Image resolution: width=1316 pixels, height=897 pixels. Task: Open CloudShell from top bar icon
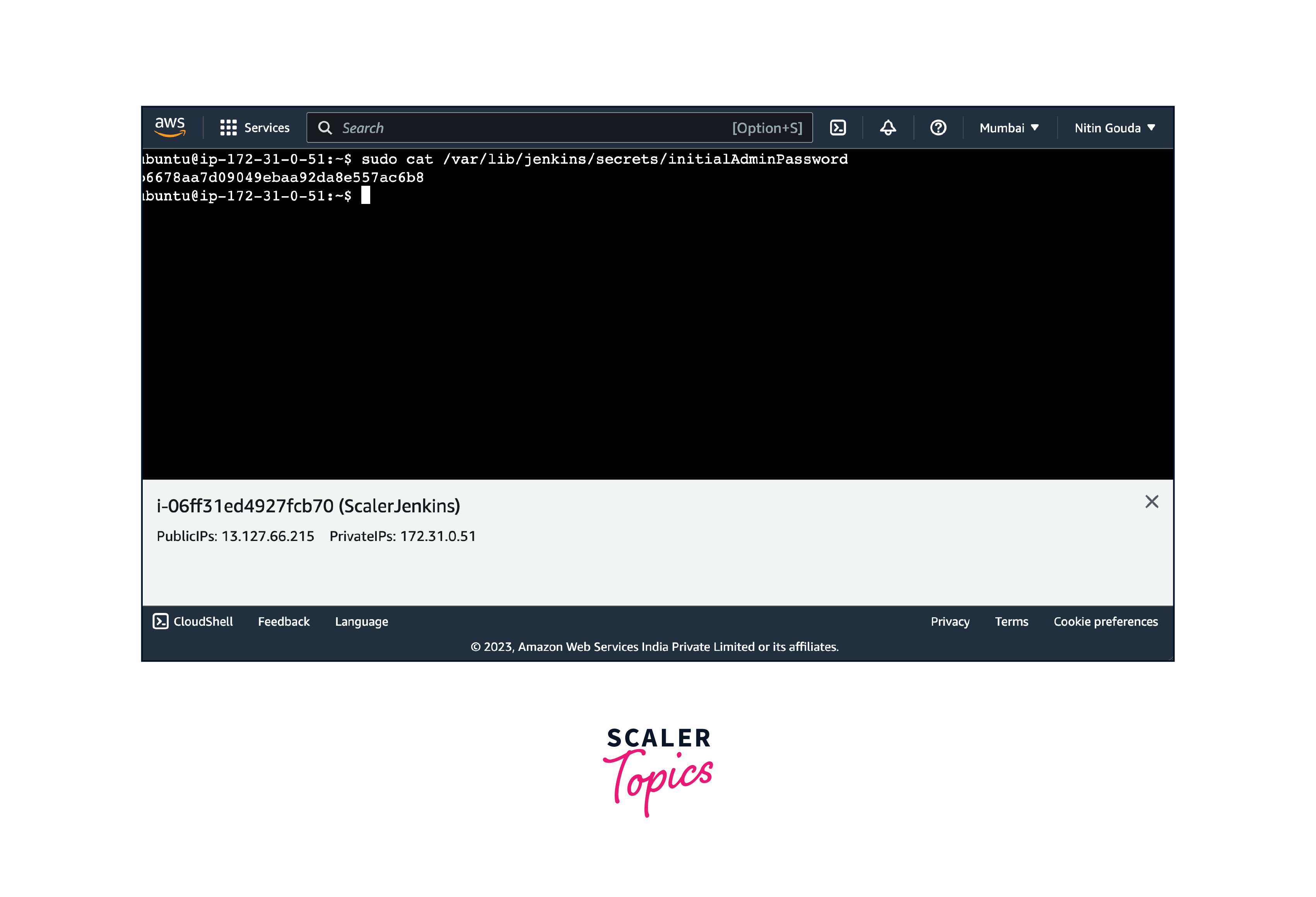[x=837, y=127]
